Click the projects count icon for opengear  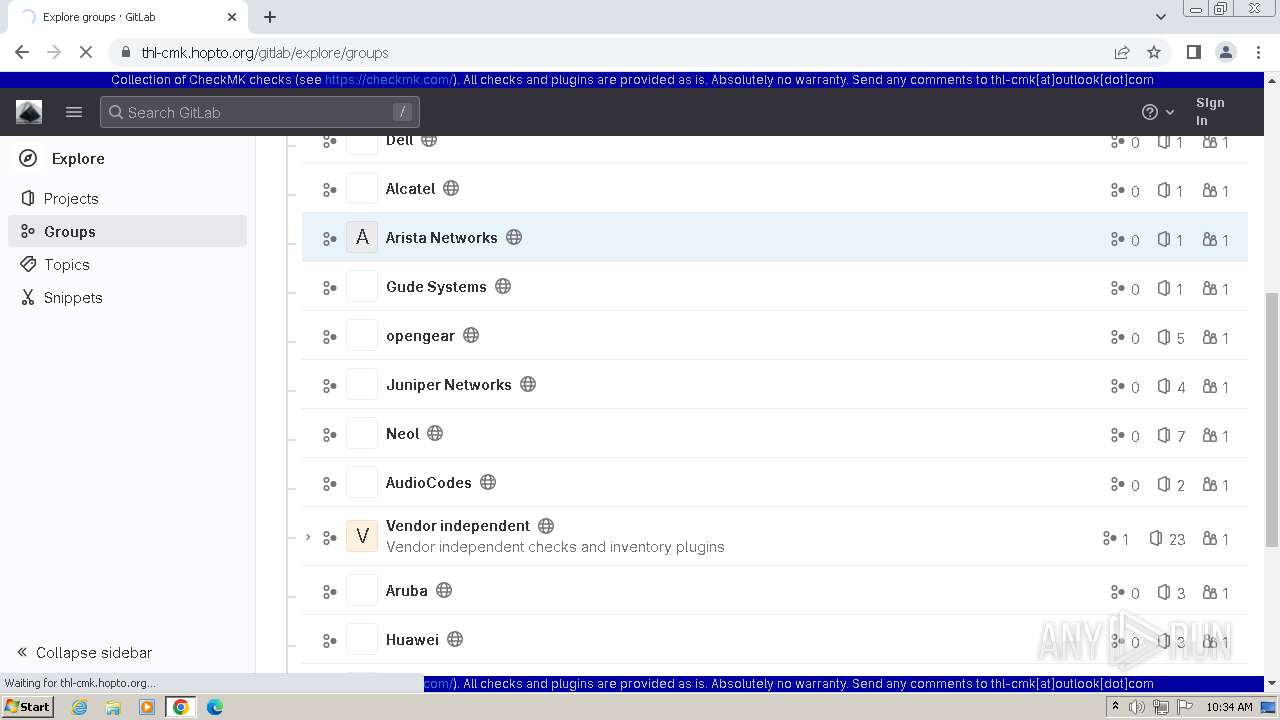(x=1164, y=337)
